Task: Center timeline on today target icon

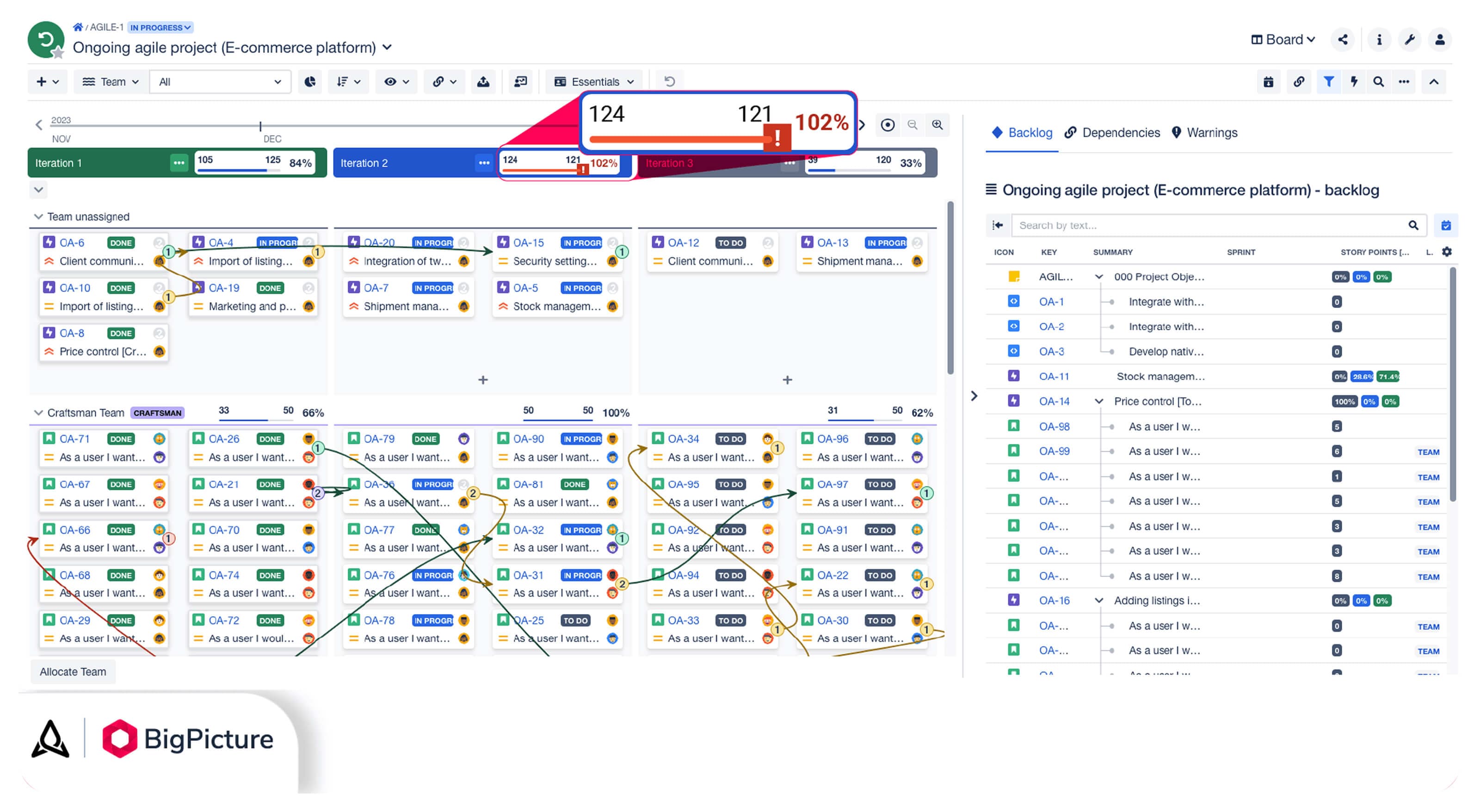Action: [888, 124]
